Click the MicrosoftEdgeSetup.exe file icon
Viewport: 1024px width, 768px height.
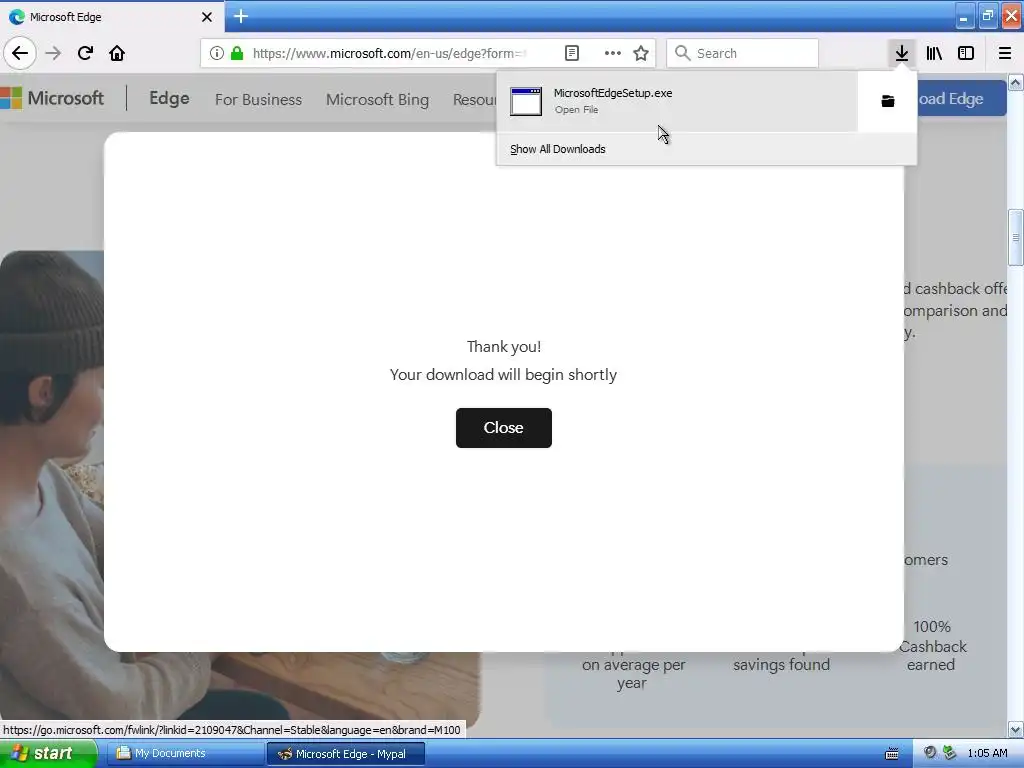pyautogui.click(x=526, y=101)
